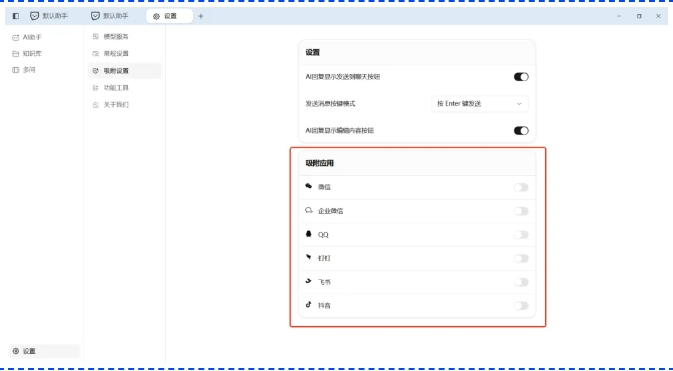This screenshot has width=673, height=371.
Task: Toggle AI回复显示编辑内容按钮 switch
Action: pyautogui.click(x=521, y=131)
